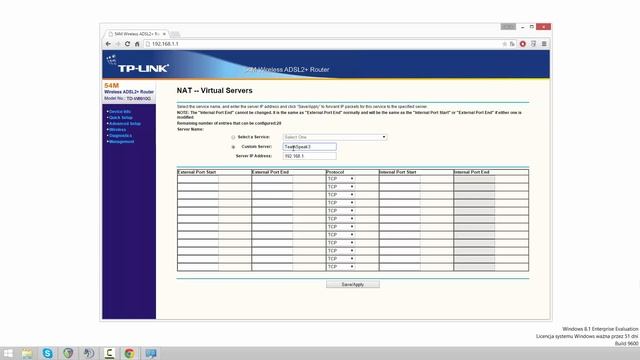The image size is (640, 360).
Task: Open the browser home page icon
Action: point(137,44)
